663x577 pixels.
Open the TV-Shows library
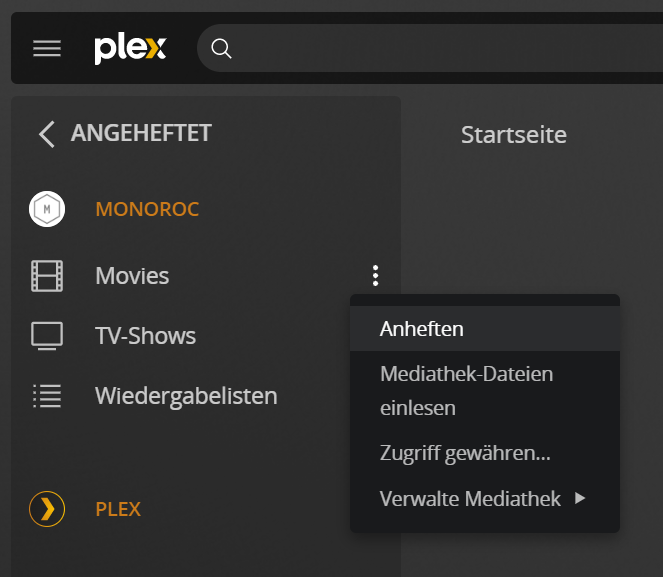pyautogui.click(x=145, y=336)
